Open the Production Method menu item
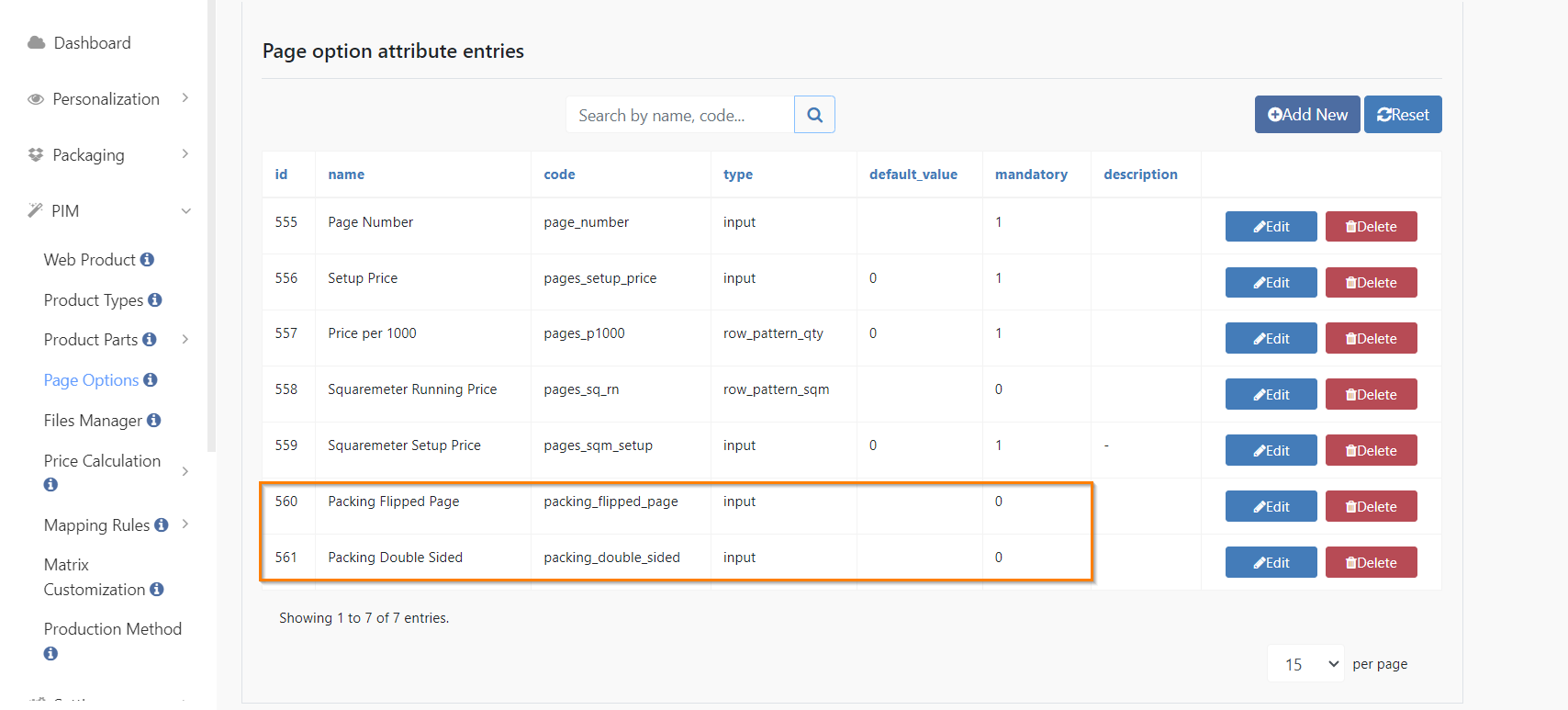 (113, 629)
